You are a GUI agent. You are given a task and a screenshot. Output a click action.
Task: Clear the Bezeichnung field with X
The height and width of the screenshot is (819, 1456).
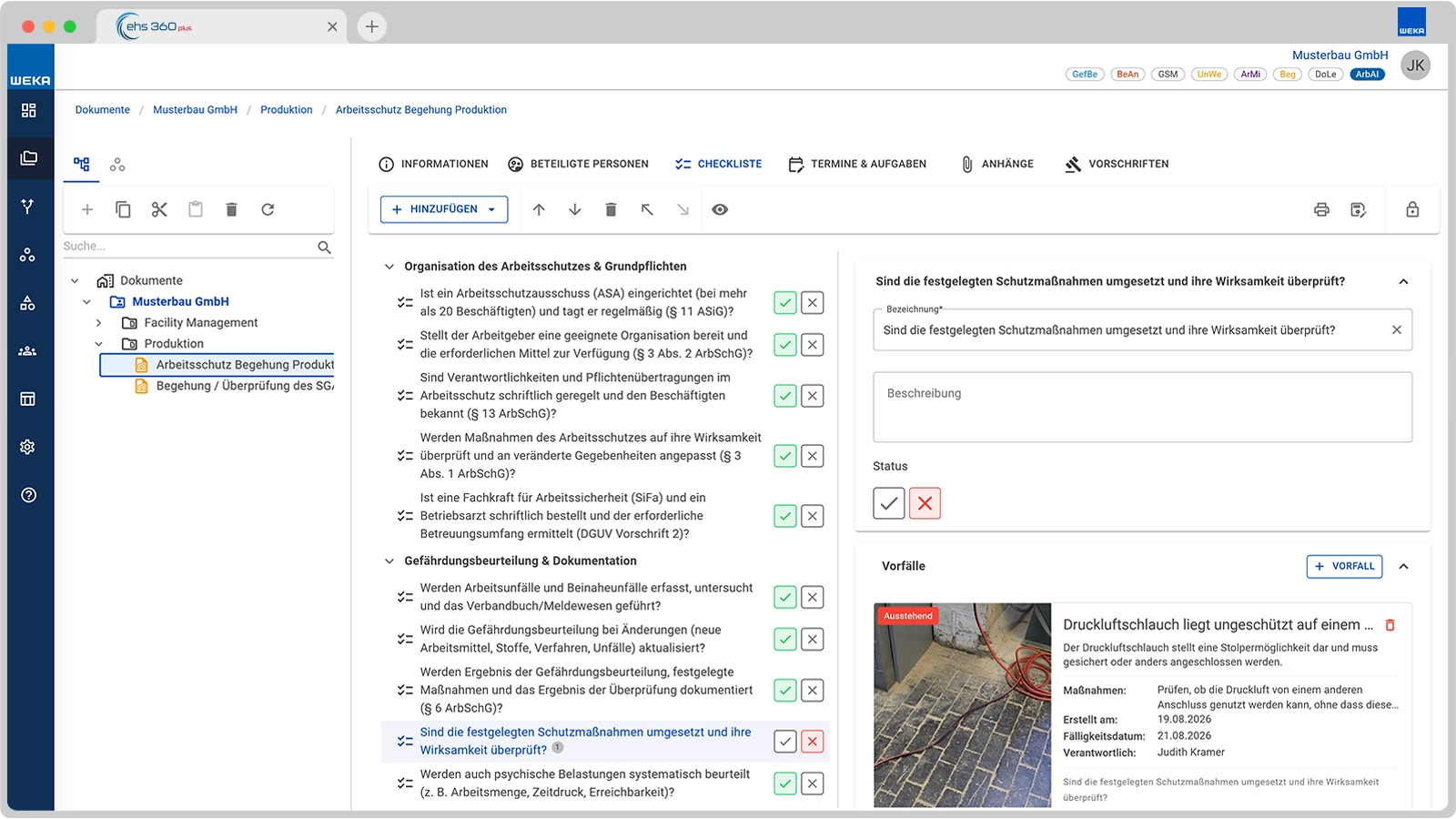(1396, 330)
